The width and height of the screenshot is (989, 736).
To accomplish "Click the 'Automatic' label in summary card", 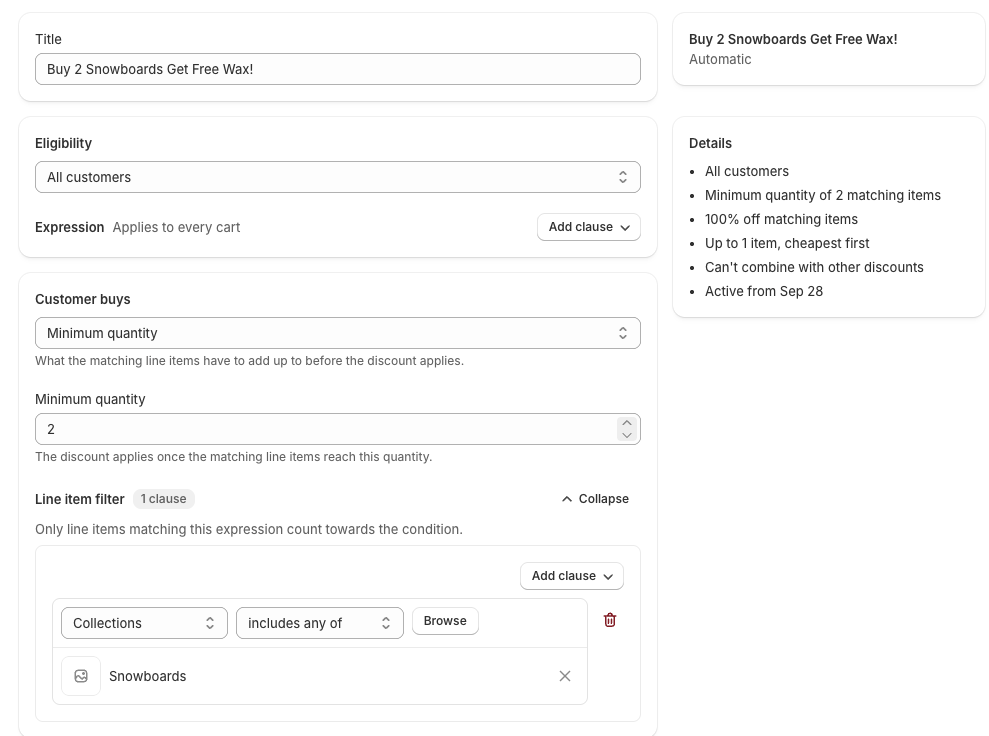I will (x=720, y=59).
